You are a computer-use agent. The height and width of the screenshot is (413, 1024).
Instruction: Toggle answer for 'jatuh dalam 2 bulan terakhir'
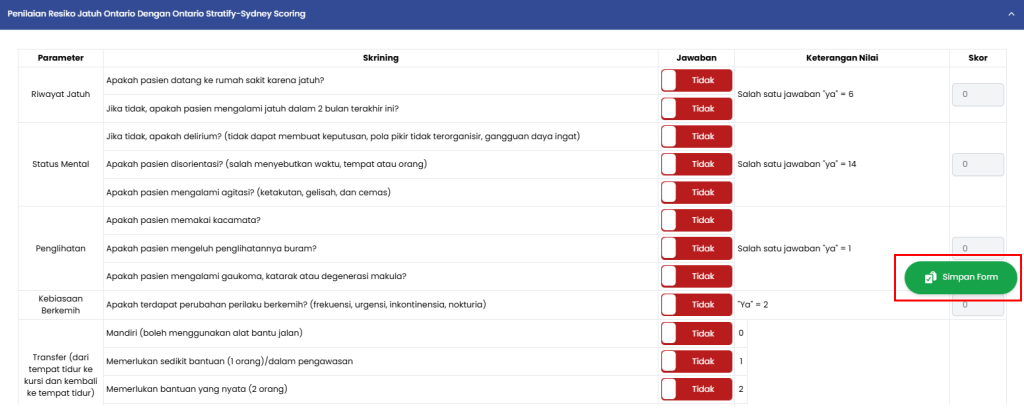(x=696, y=108)
